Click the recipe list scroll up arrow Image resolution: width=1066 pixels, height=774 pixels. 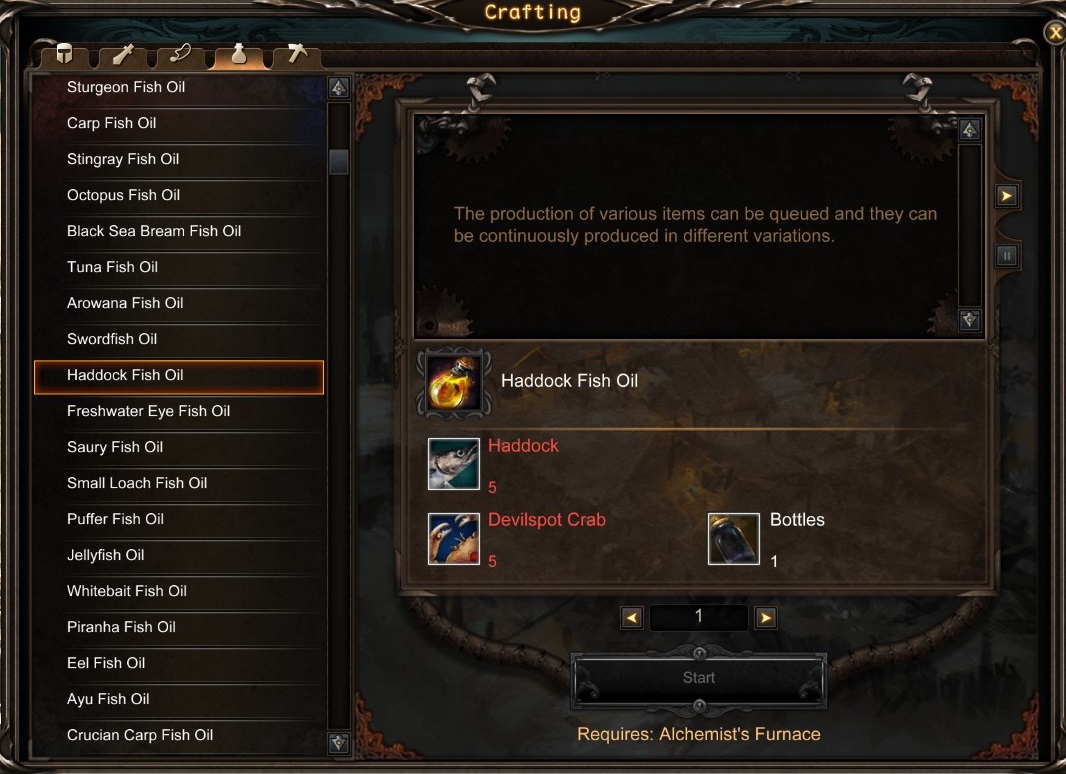[339, 87]
